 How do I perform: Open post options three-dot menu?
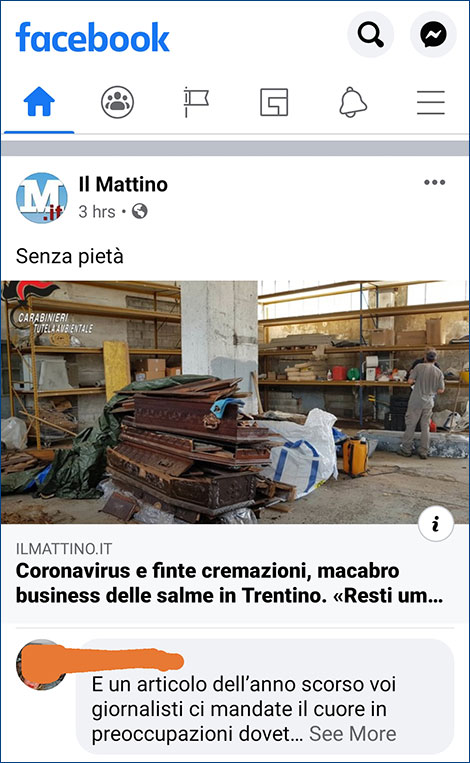pyautogui.click(x=434, y=182)
